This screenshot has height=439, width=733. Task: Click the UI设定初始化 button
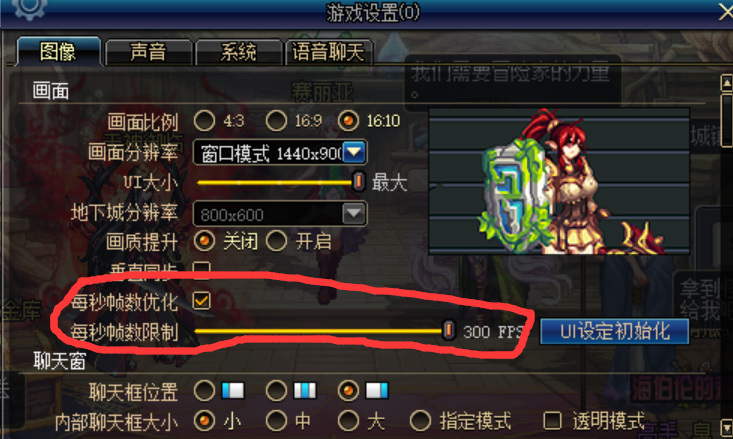click(614, 331)
